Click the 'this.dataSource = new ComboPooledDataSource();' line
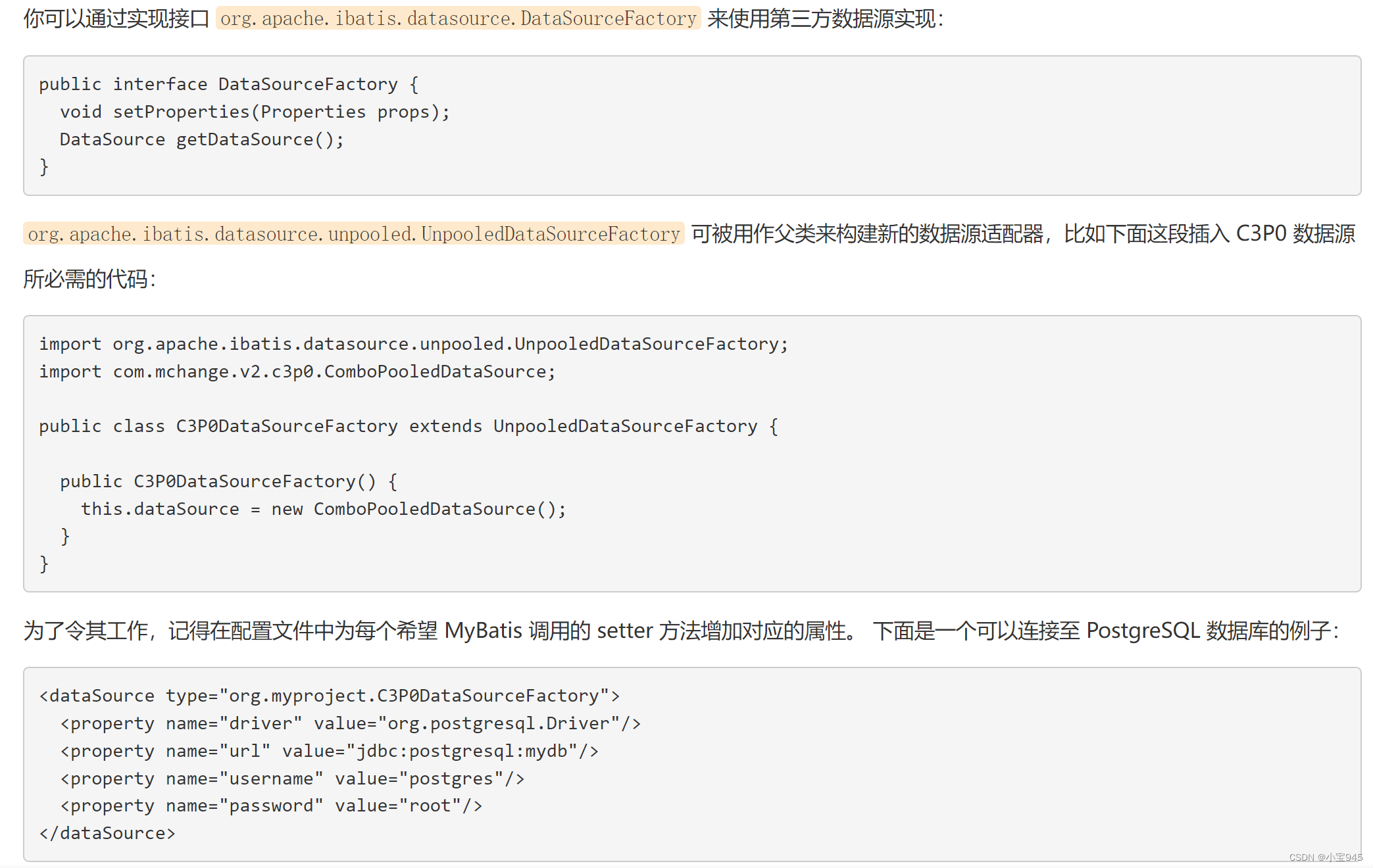 tap(323, 509)
